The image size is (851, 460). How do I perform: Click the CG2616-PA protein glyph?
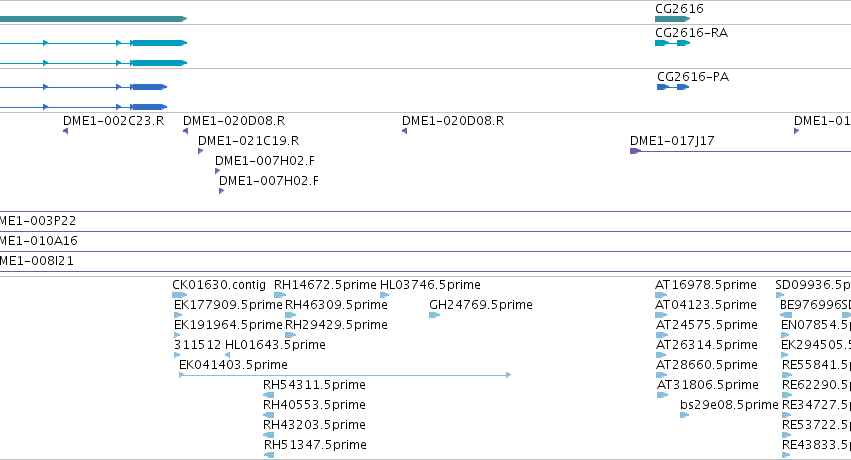673,87
